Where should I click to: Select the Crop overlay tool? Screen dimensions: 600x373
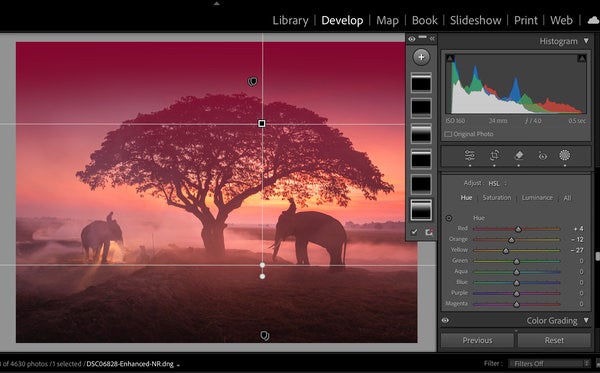pyautogui.click(x=494, y=155)
